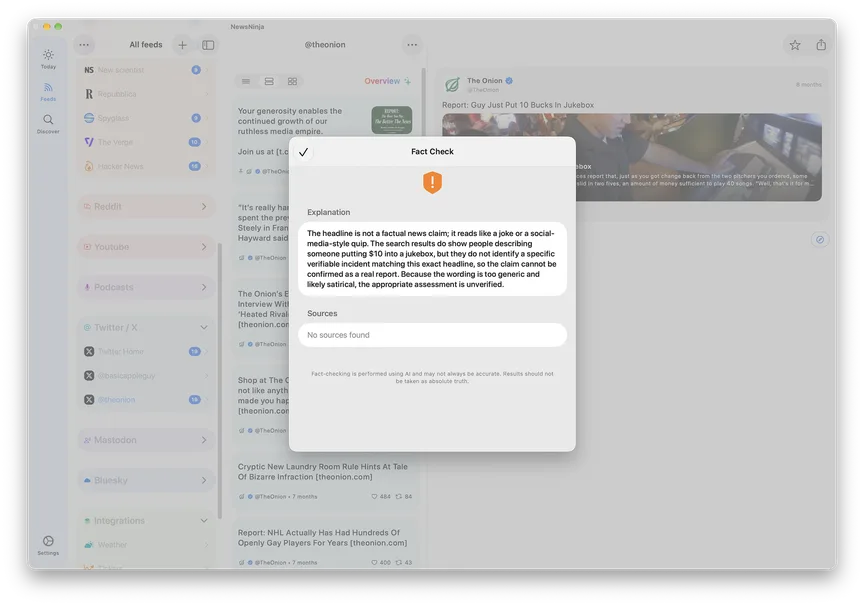The width and height of the screenshot is (860, 603).
Task: Select the @basicappleguy feed
Action: click(x=145, y=375)
